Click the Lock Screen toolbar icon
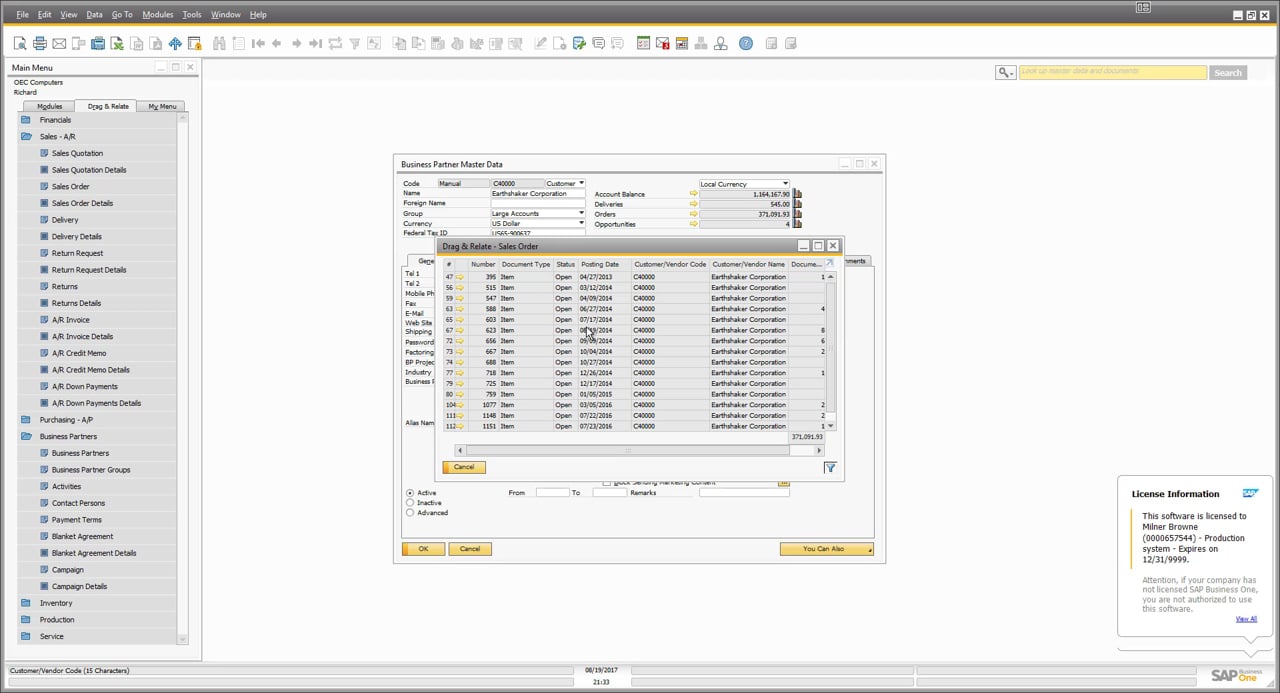The image size is (1280, 693). click(194, 43)
